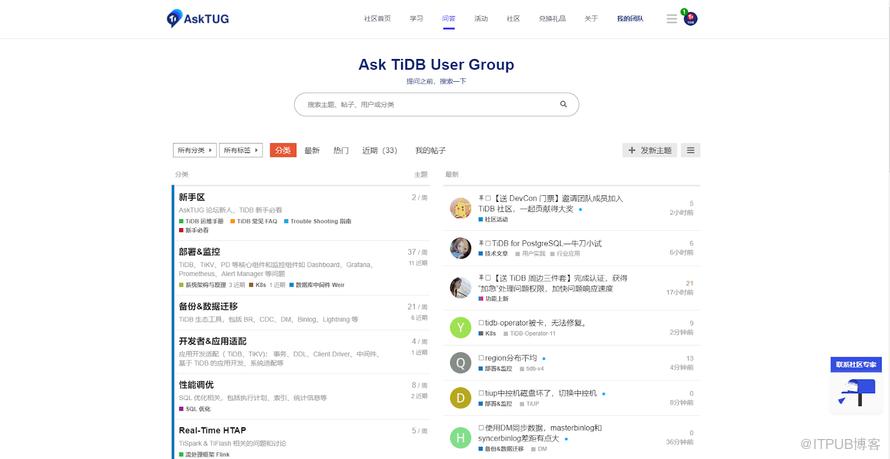Open 学习 in top navigation

pos(417,19)
